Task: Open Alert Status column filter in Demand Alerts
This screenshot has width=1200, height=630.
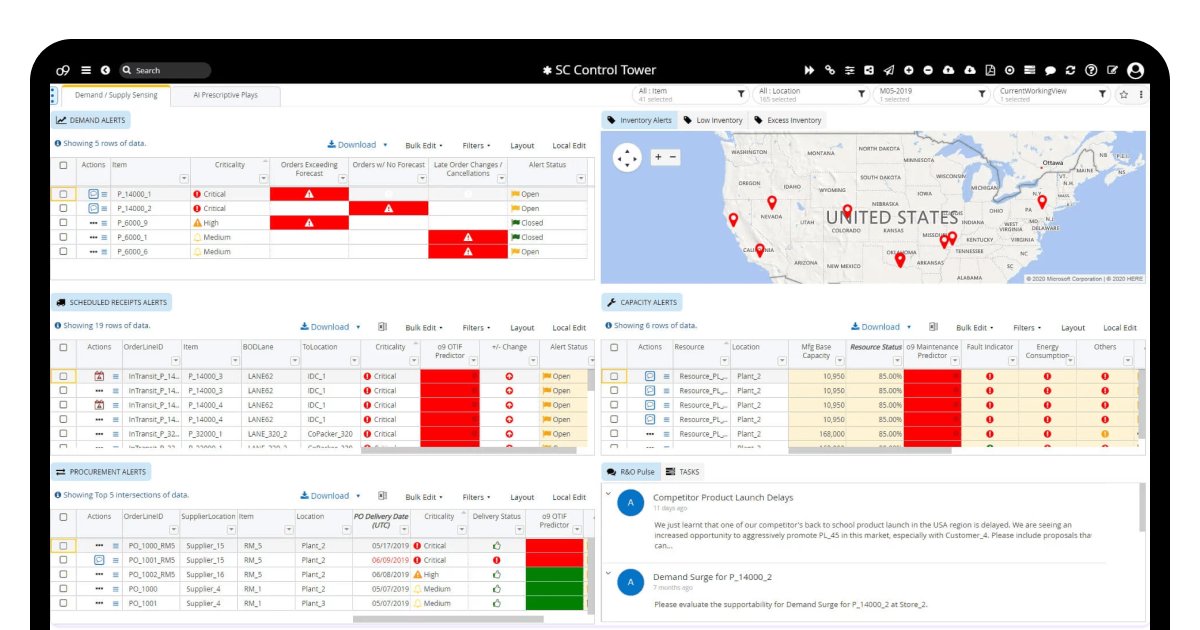Action: [581, 179]
